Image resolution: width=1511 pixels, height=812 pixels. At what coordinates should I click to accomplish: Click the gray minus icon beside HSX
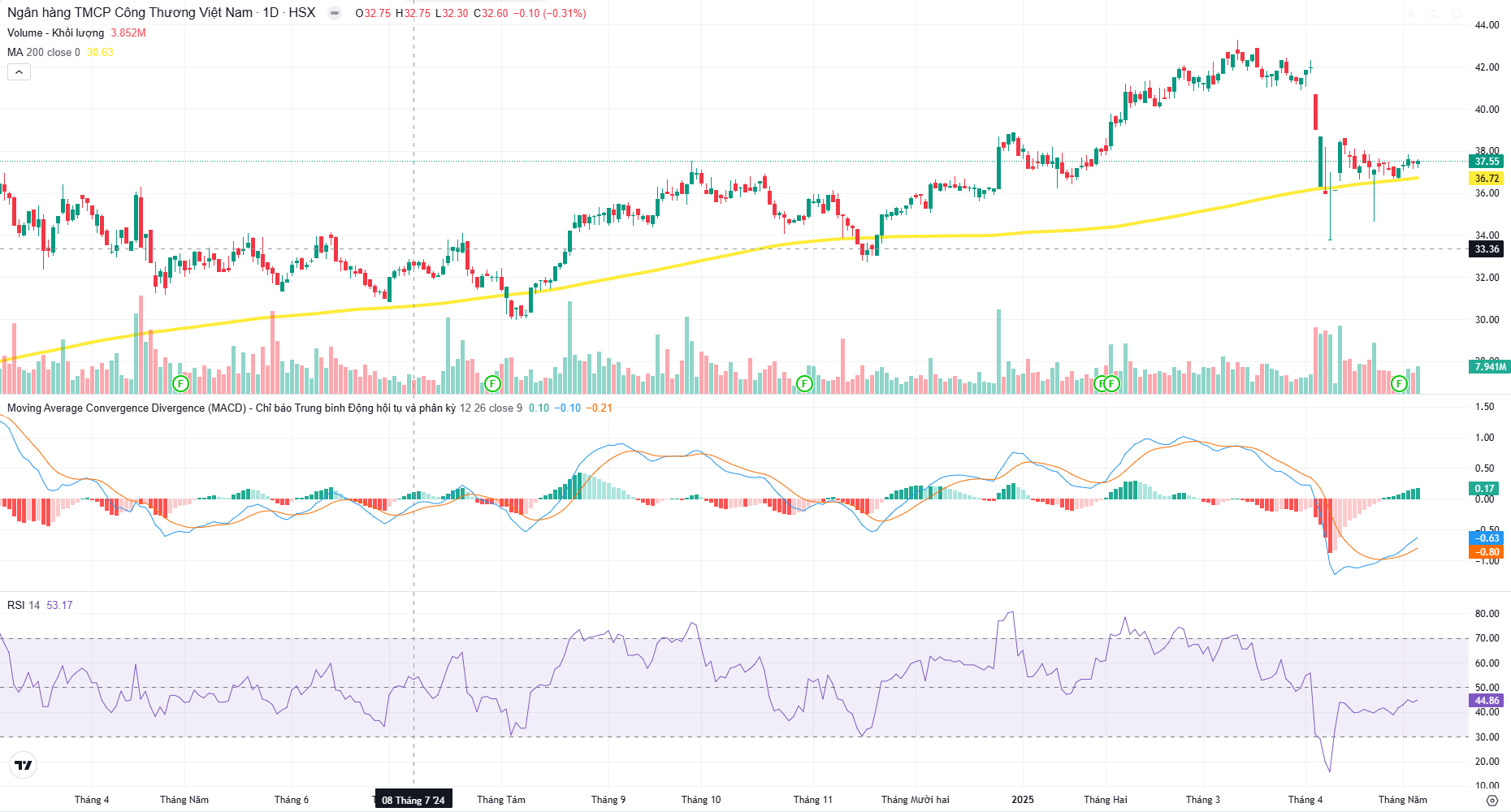tap(335, 13)
